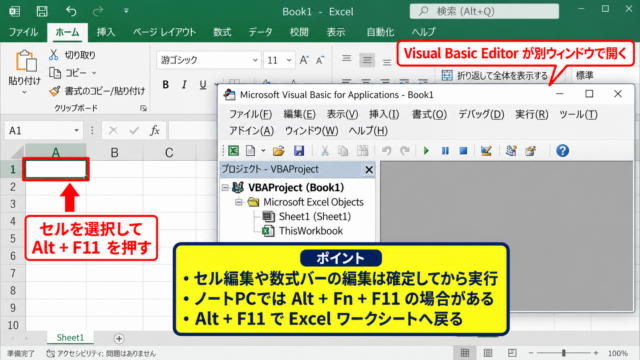Open Quick Access Toolbar customize dropdown
The height and width of the screenshot is (360, 640).
126,11
